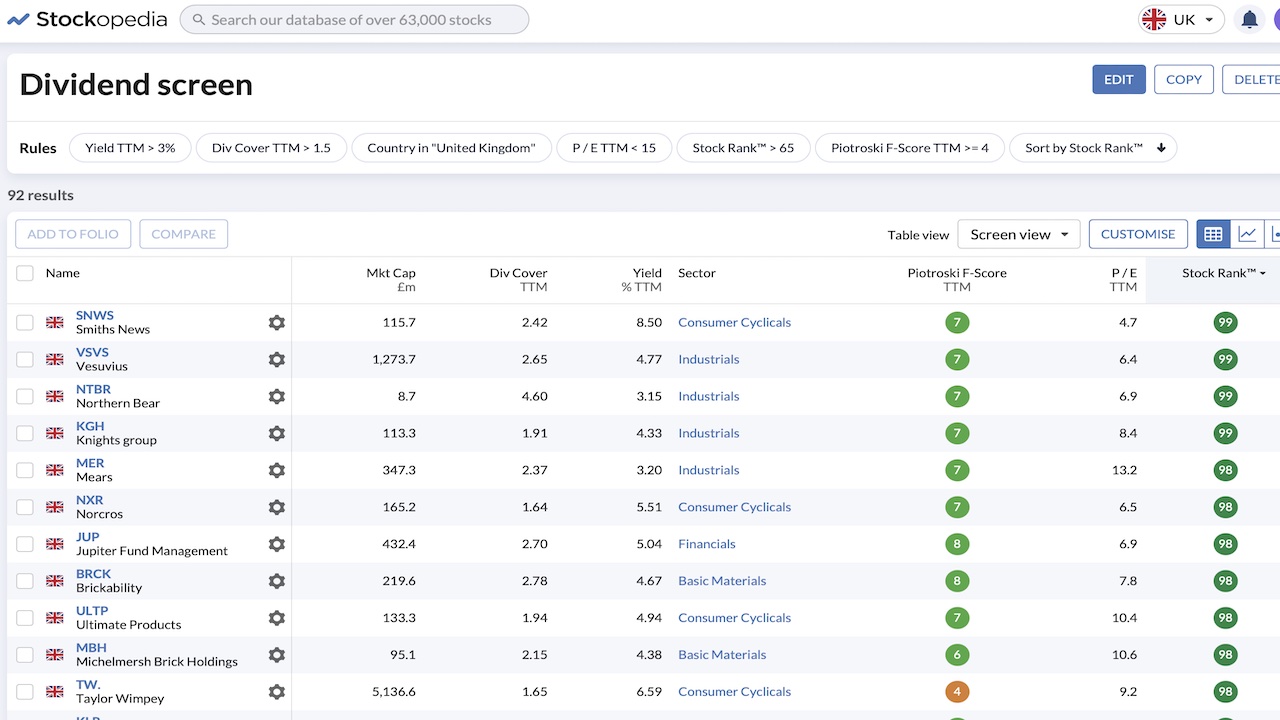This screenshot has height=720, width=1280.
Task: Tick checkbox for Brickability
Action: [x=25, y=581]
